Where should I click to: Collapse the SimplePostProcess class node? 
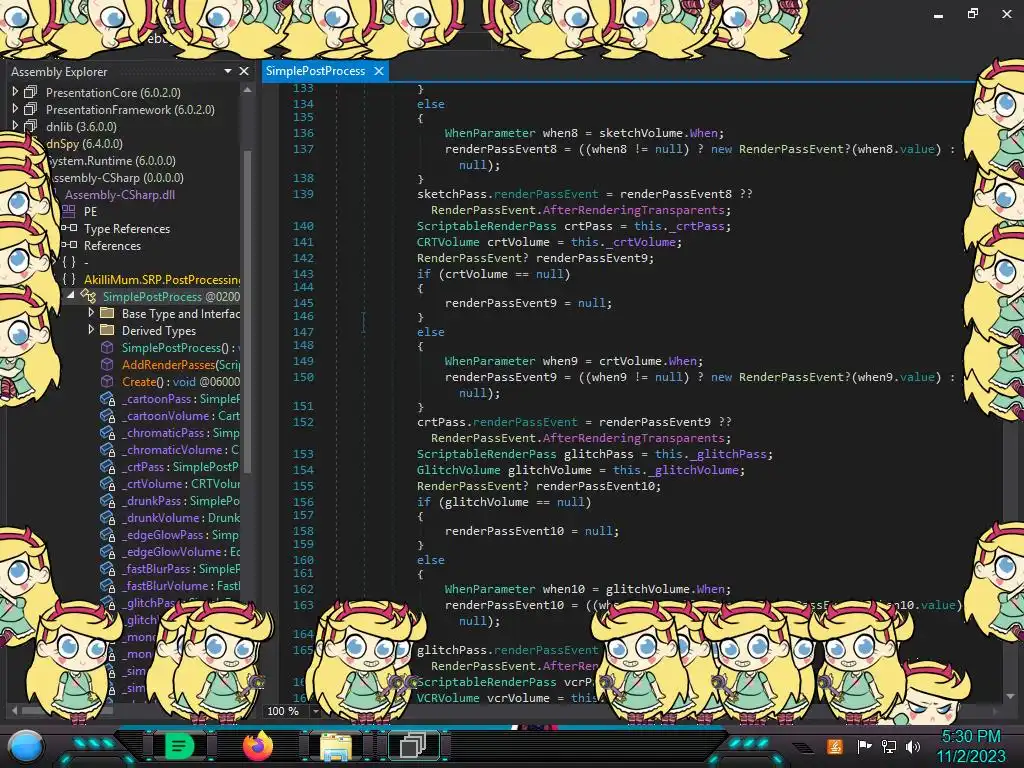click(x=71, y=296)
